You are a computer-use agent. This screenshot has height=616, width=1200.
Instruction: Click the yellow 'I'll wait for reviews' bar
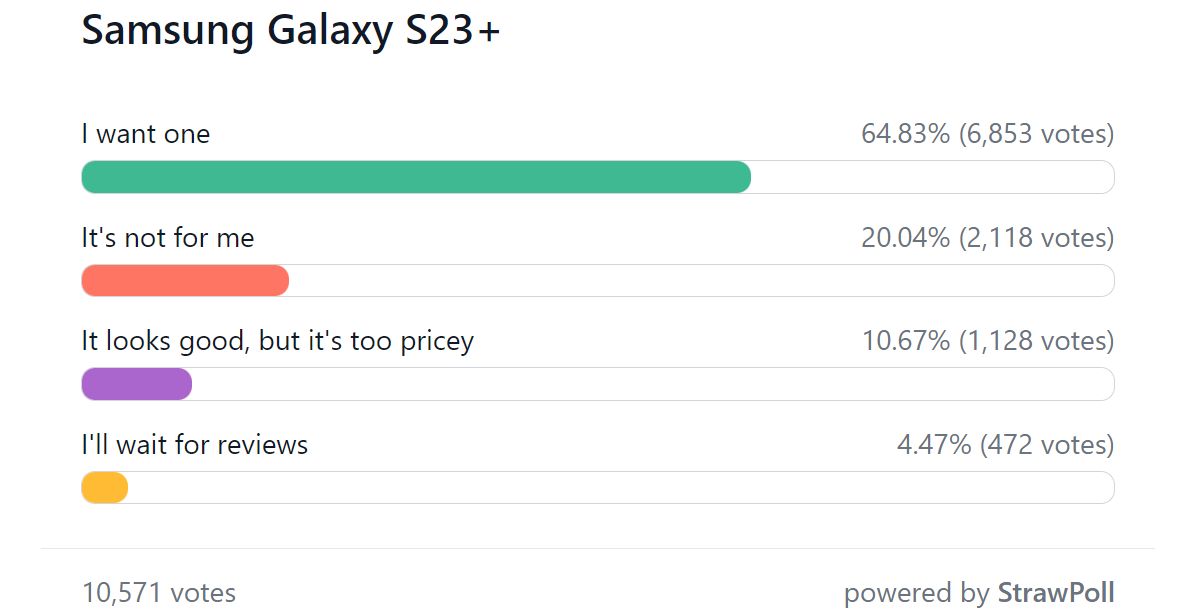104,488
